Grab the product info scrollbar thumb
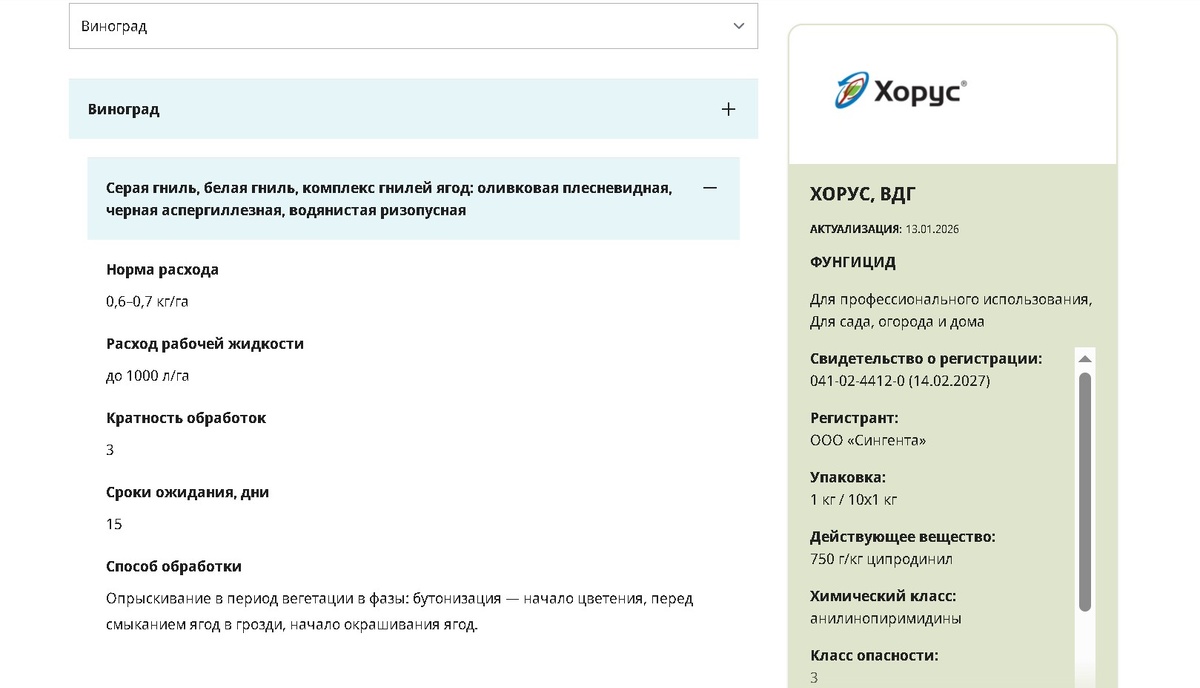 1085,492
